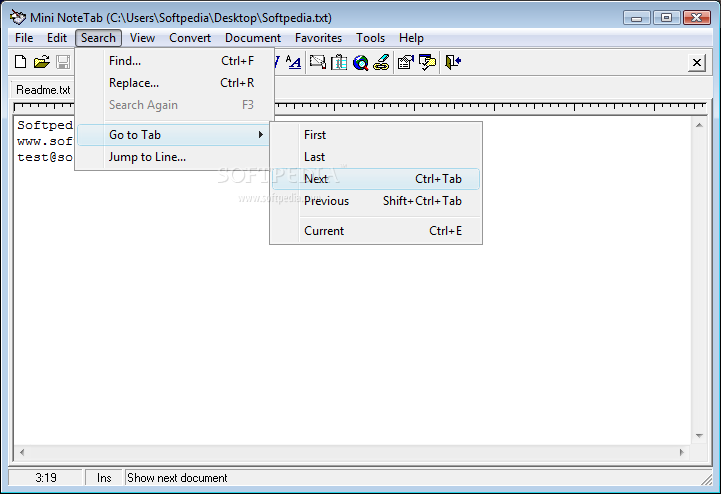721x494 pixels.
Task: Open the Favorites menu
Action: 318,38
